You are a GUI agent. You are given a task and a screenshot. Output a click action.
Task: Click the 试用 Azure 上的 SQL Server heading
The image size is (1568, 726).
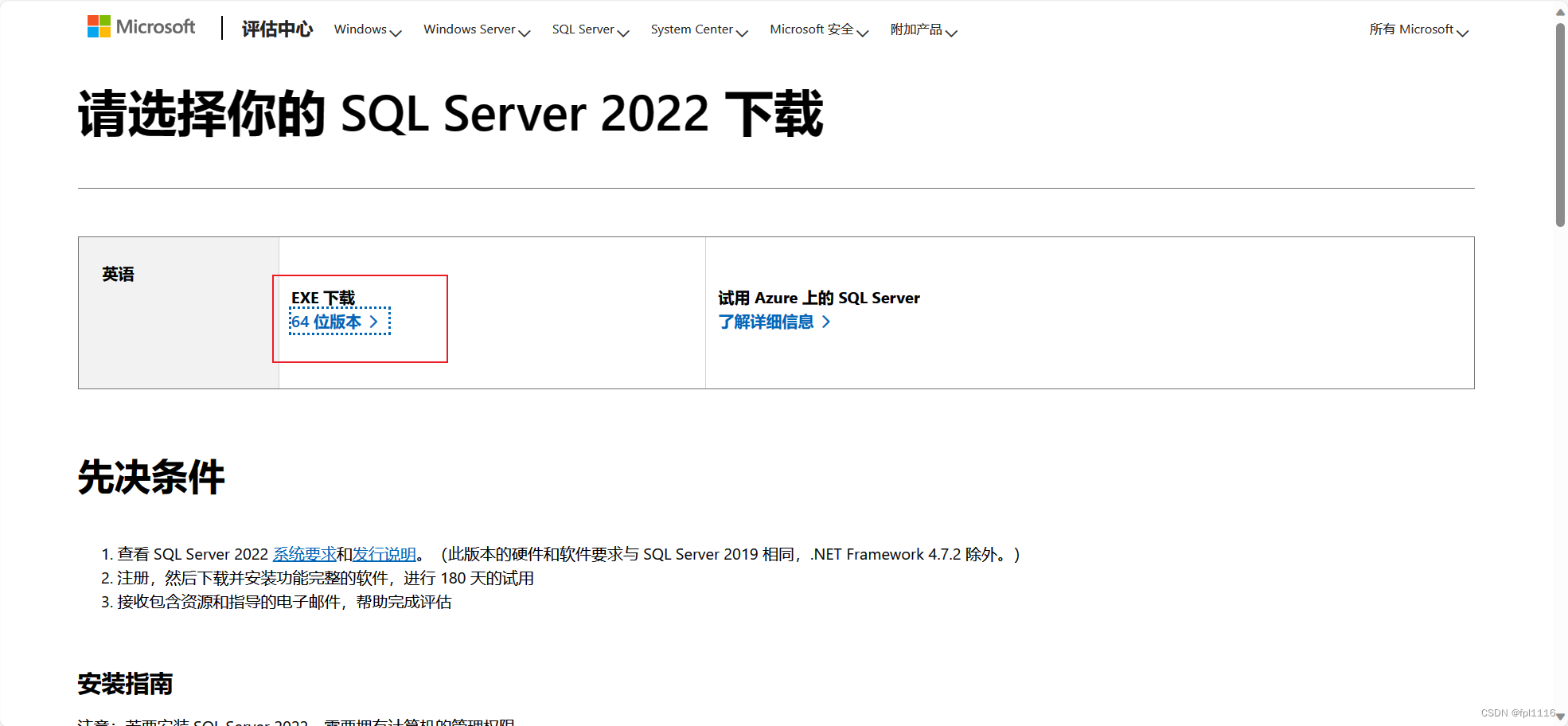tap(819, 298)
